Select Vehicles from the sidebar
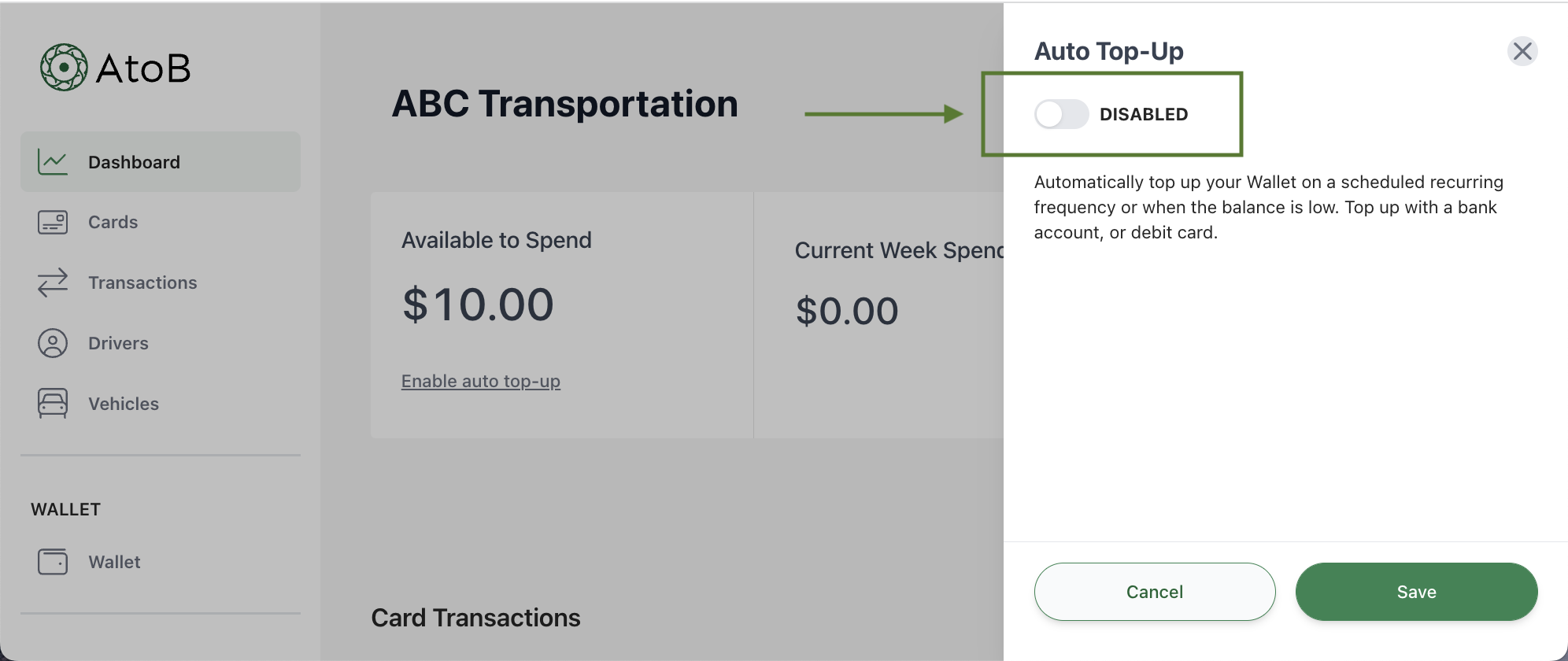The image size is (1568, 661). coord(123,404)
